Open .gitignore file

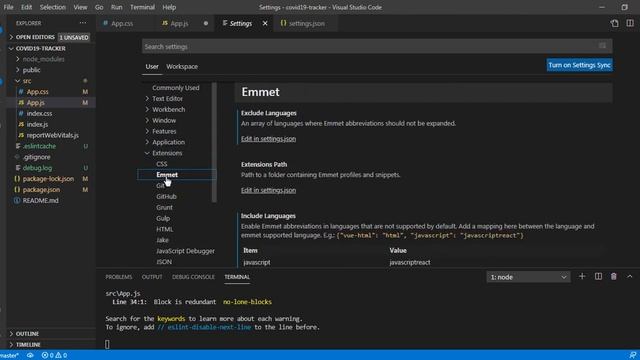click(36, 157)
